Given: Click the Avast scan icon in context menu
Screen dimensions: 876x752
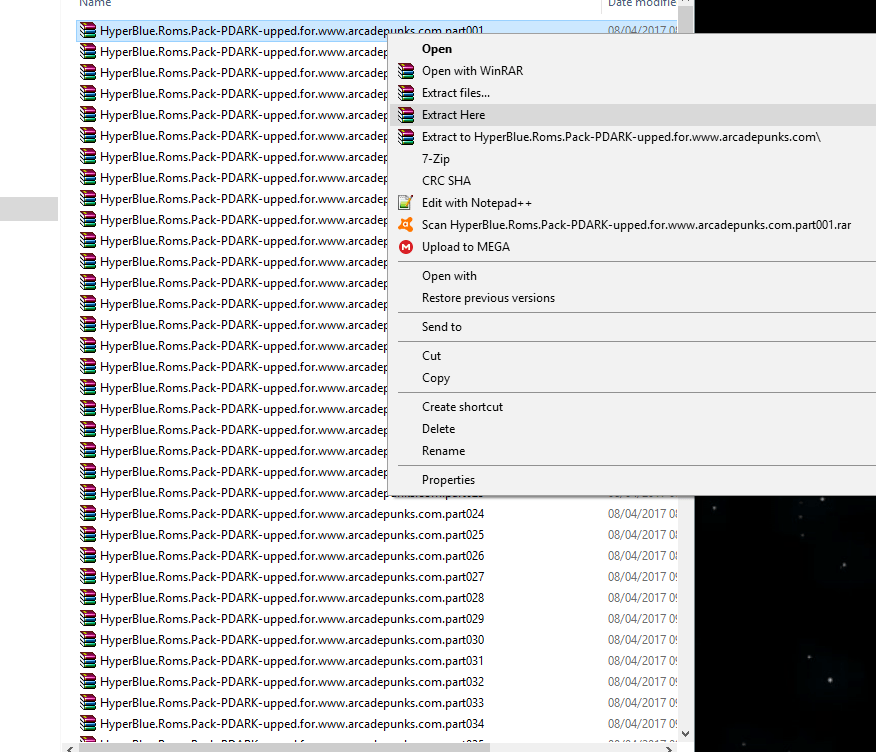Looking at the screenshot, I should [406, 225].
